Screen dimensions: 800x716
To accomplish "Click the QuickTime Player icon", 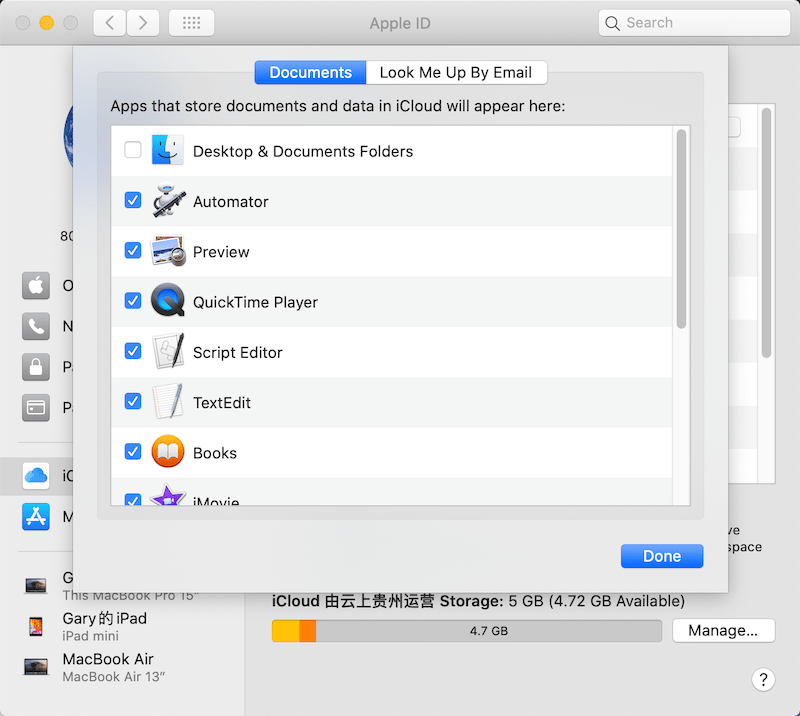I will 168,300.
